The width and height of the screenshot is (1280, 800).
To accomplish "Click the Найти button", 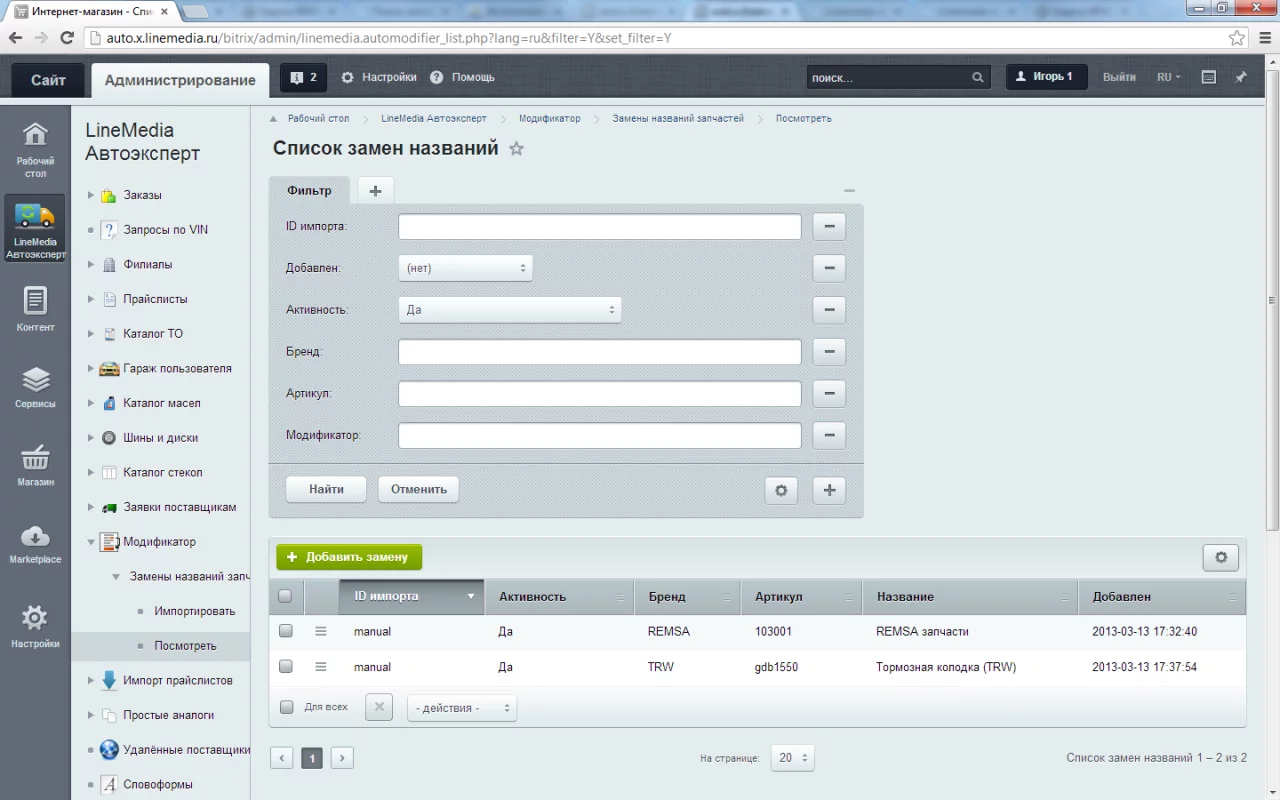I will click(326, 489).
